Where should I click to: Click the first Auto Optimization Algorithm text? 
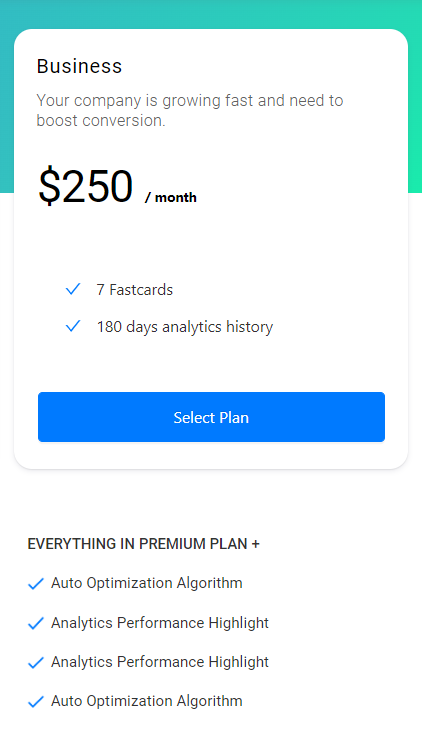click(x=147, y=583)
